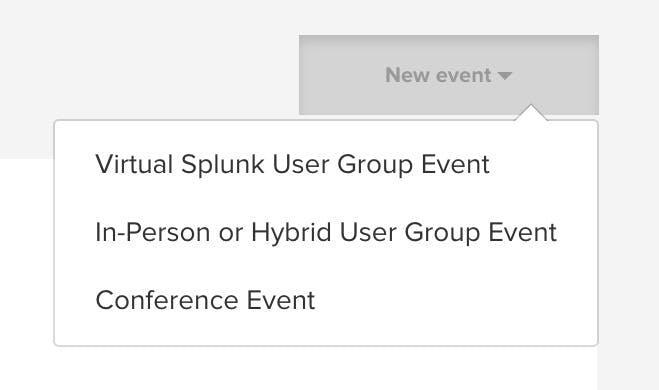Image resolution: width=659 pixels, height=390 pixels.
Task: Choose In-Person or Hybrid User Group Event
Action: click(326, 232)
